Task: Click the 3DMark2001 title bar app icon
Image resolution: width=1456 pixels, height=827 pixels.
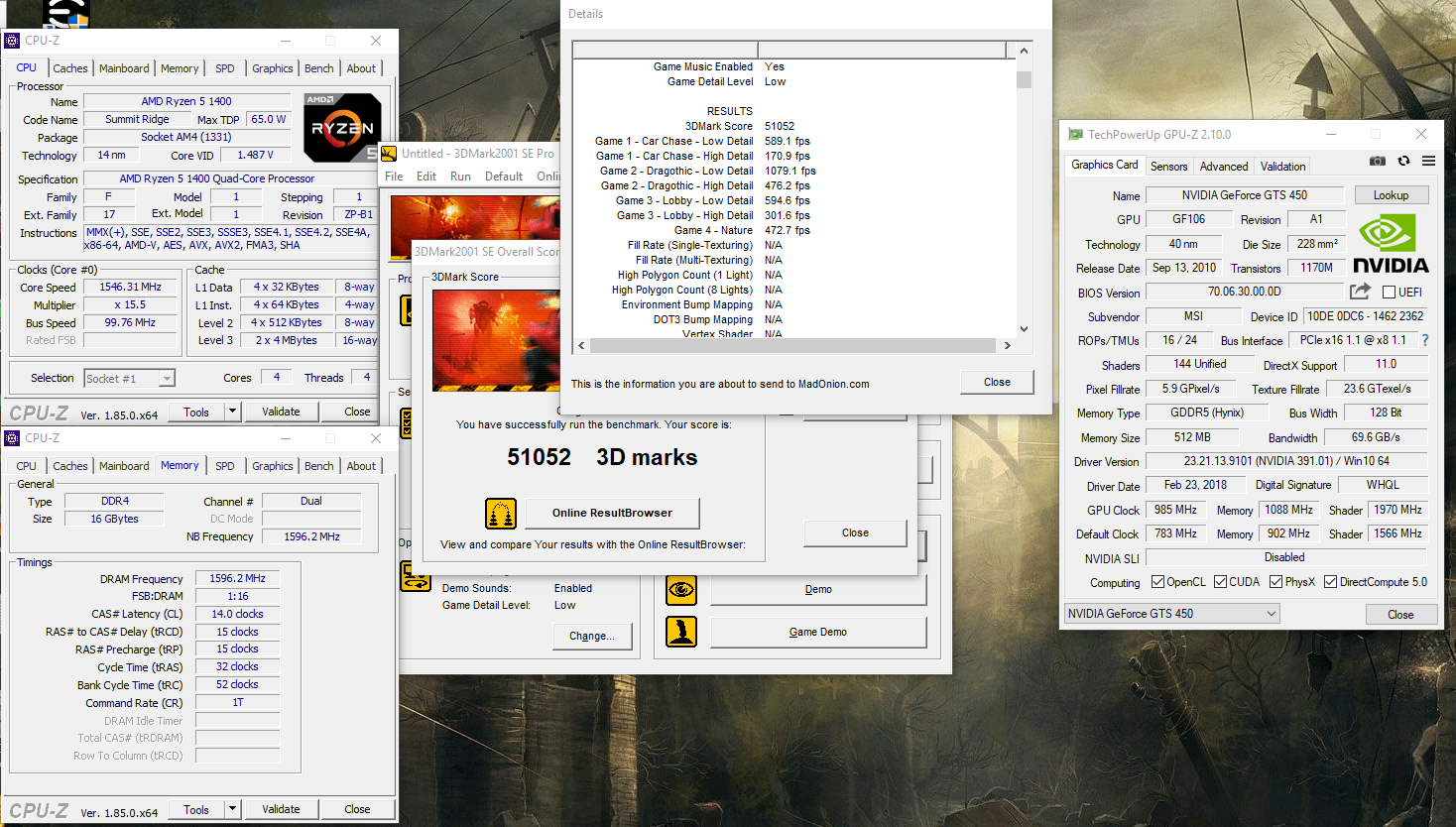Action: coord(390,153)
